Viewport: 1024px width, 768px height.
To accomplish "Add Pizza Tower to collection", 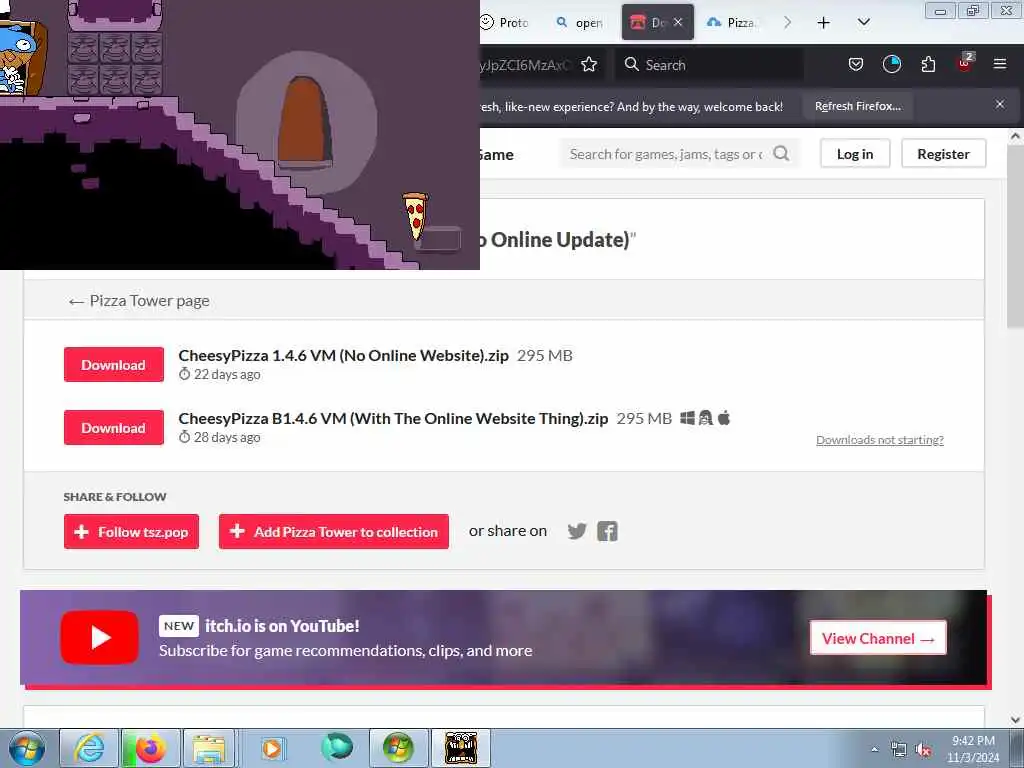I will click(x=334, y=532).
